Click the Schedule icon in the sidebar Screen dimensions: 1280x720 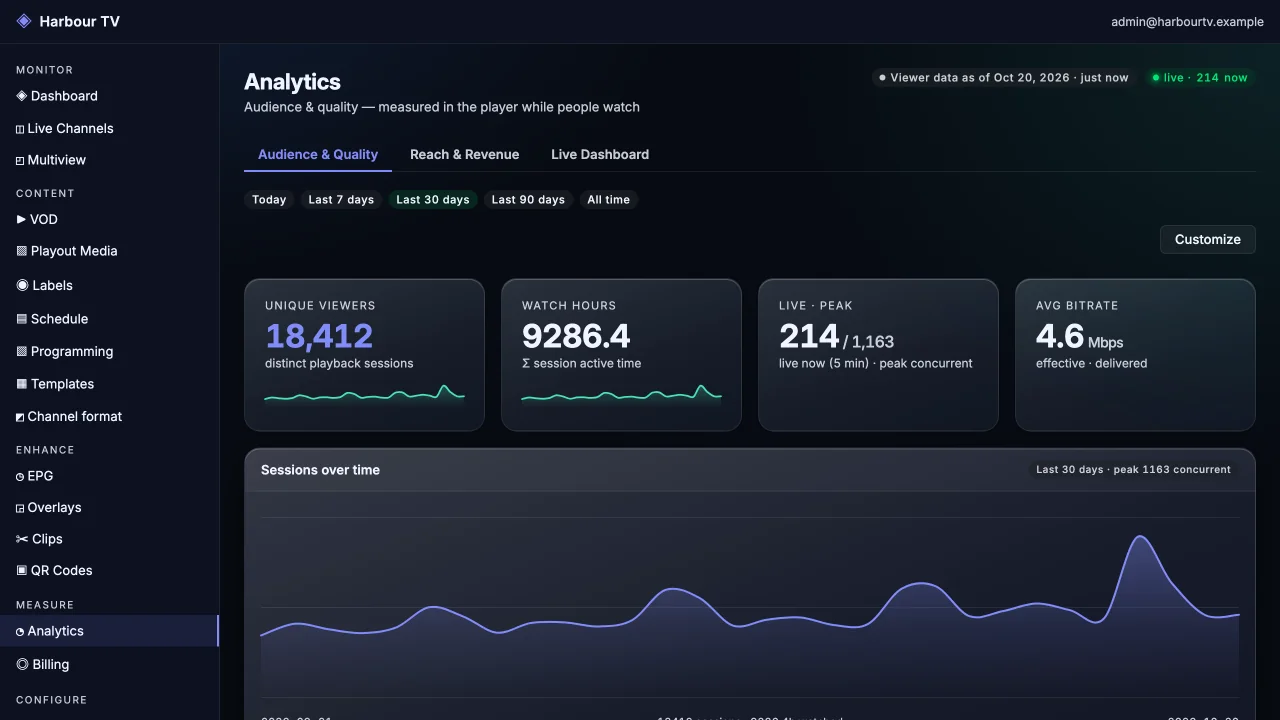click(21, 319)
